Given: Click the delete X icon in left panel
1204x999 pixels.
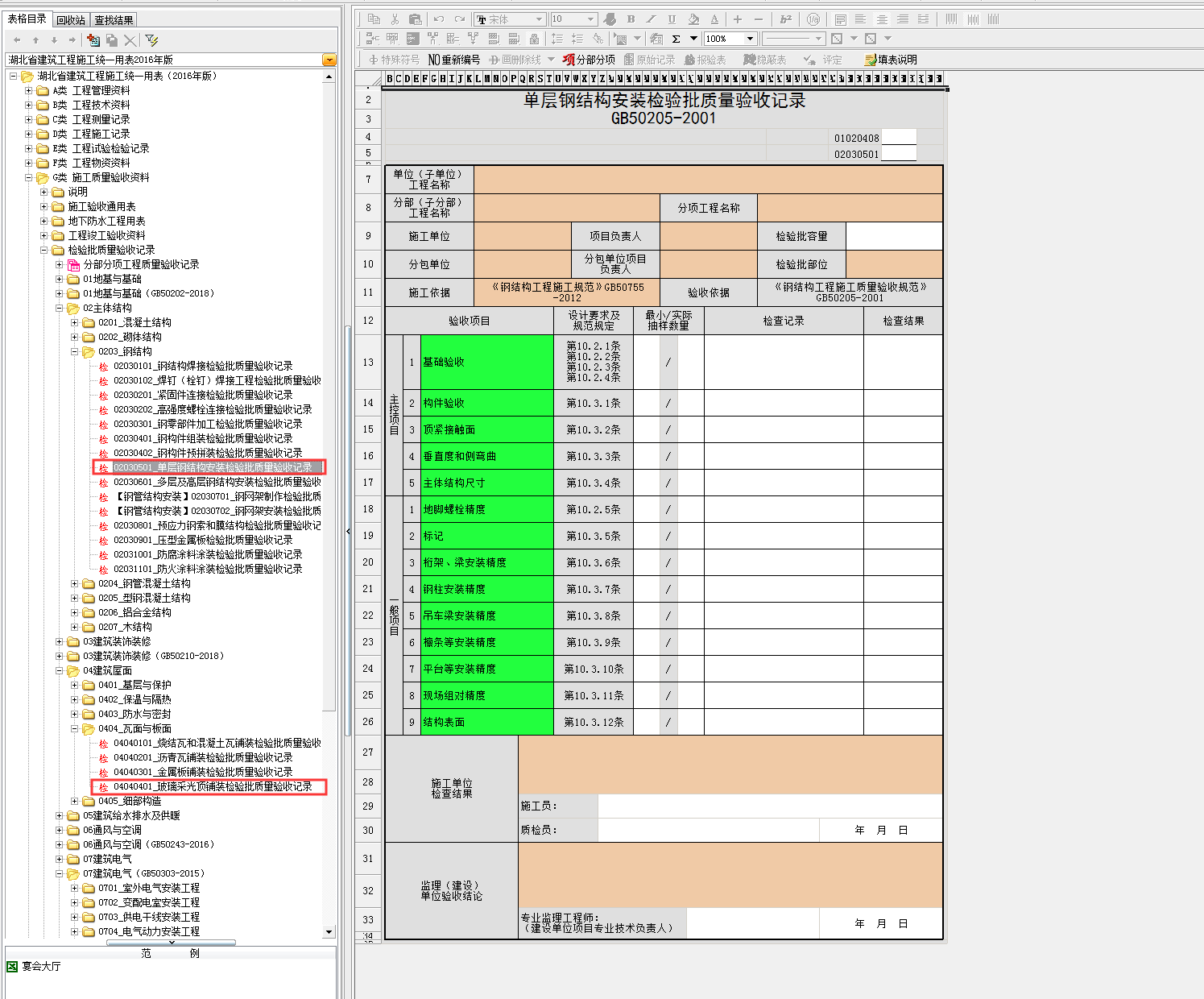Looking at the screenshot, I should point(130,39).
